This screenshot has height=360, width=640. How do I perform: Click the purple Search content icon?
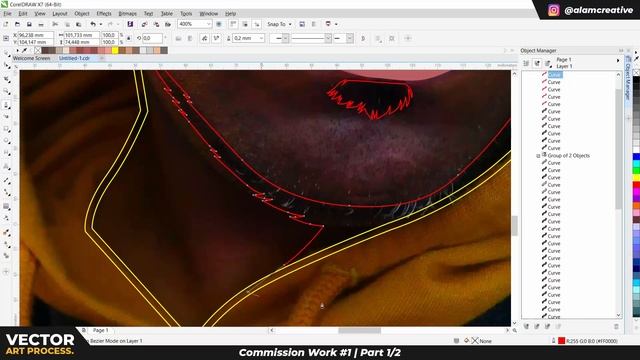coord(130,24)
